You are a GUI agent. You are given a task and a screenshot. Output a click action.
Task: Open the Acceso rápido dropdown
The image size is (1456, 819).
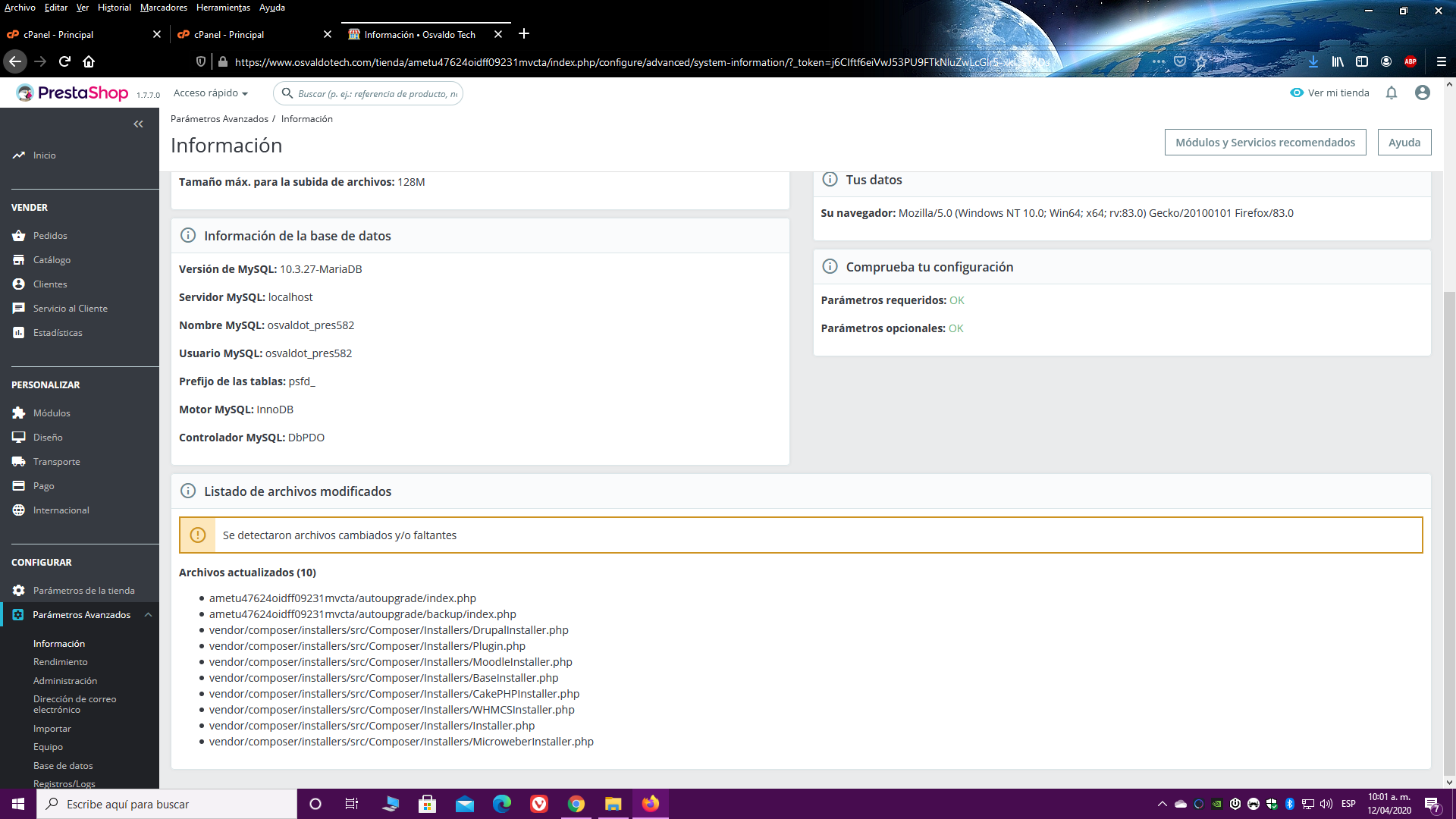pos(211,93)
